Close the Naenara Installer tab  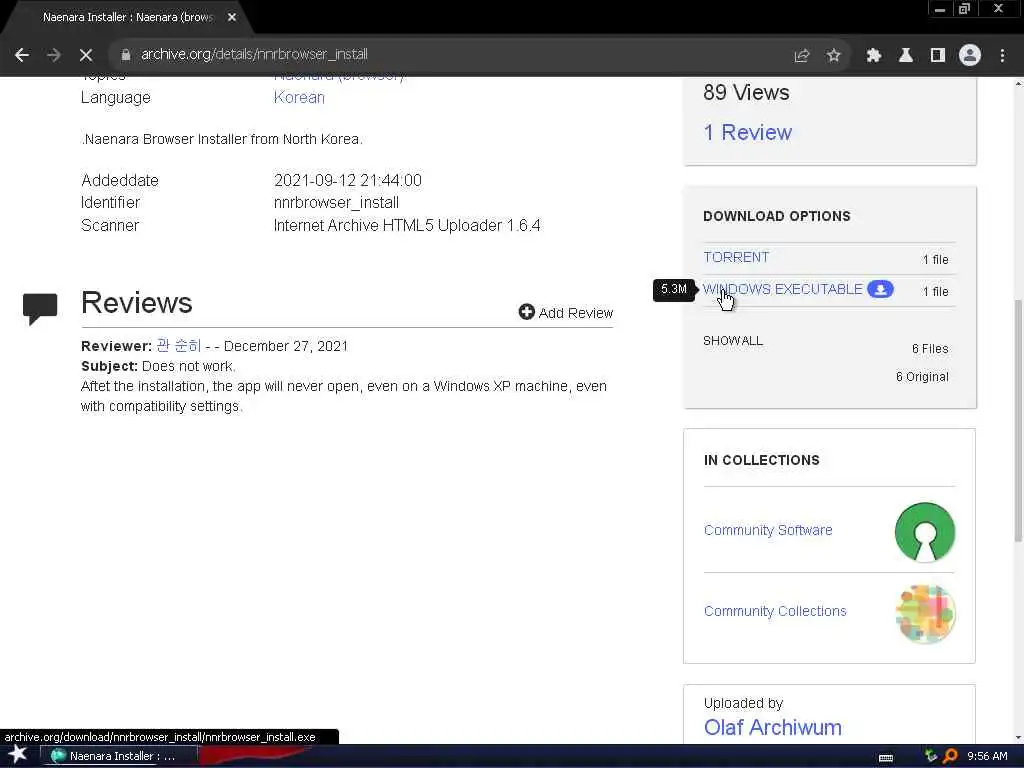[x=232, y=18]
